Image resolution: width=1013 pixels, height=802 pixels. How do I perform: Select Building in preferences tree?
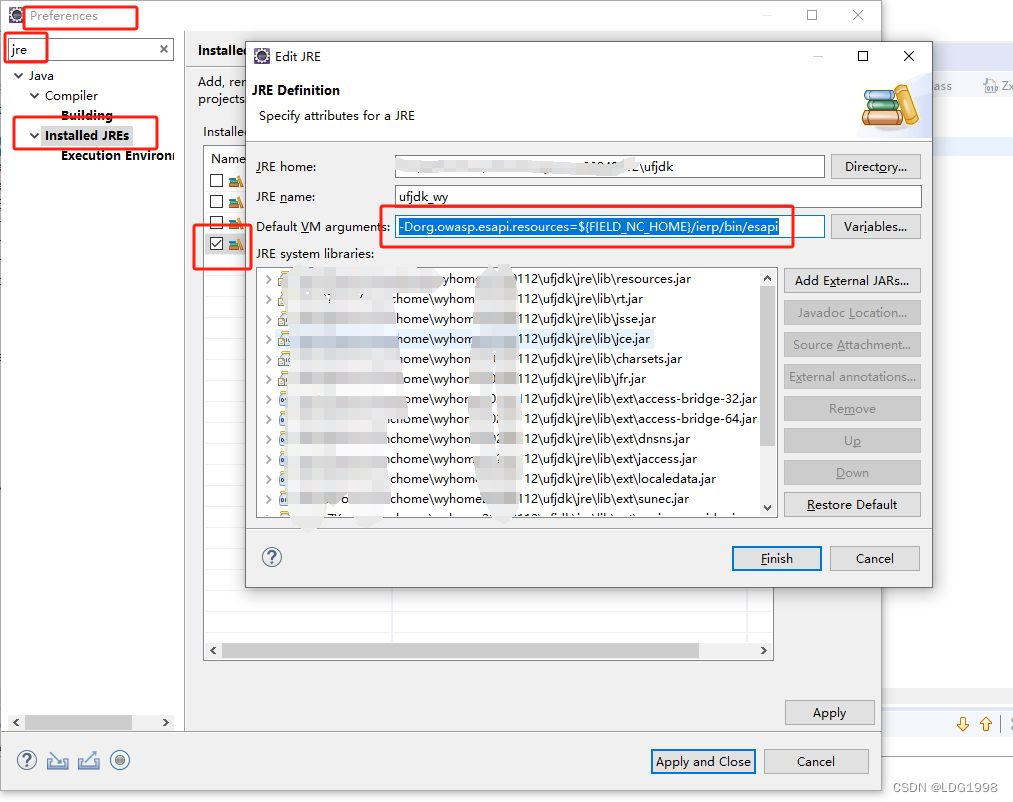pyautogui.click(x=87, y=115)
